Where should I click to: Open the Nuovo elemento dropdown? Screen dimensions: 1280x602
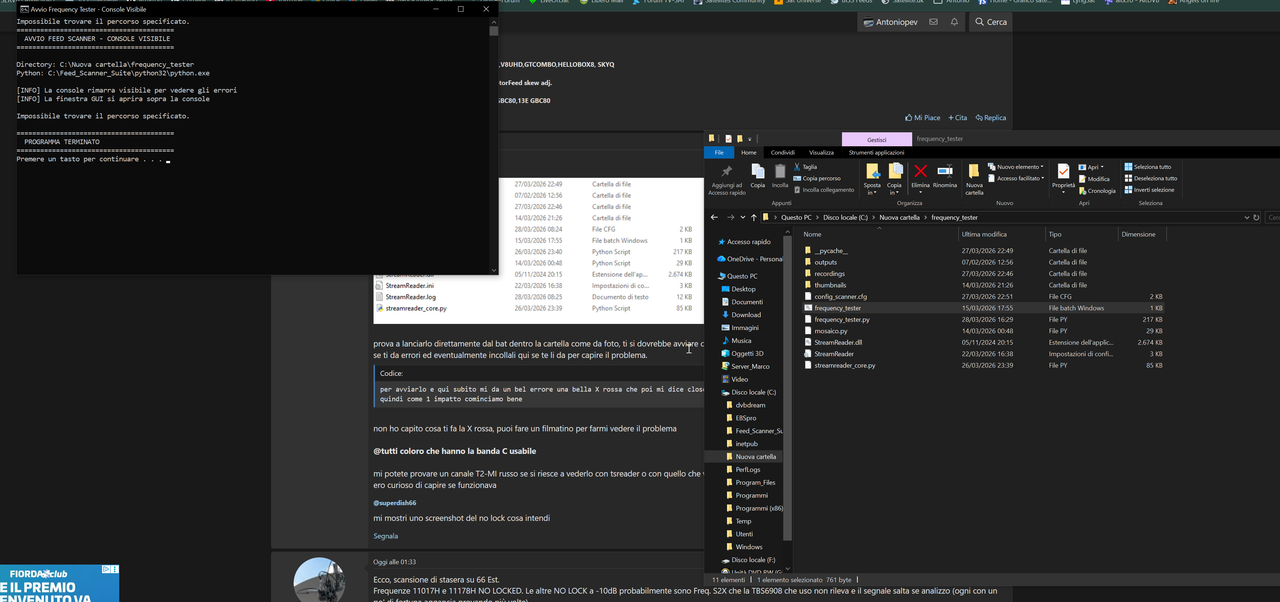(x=1016, y=167)
